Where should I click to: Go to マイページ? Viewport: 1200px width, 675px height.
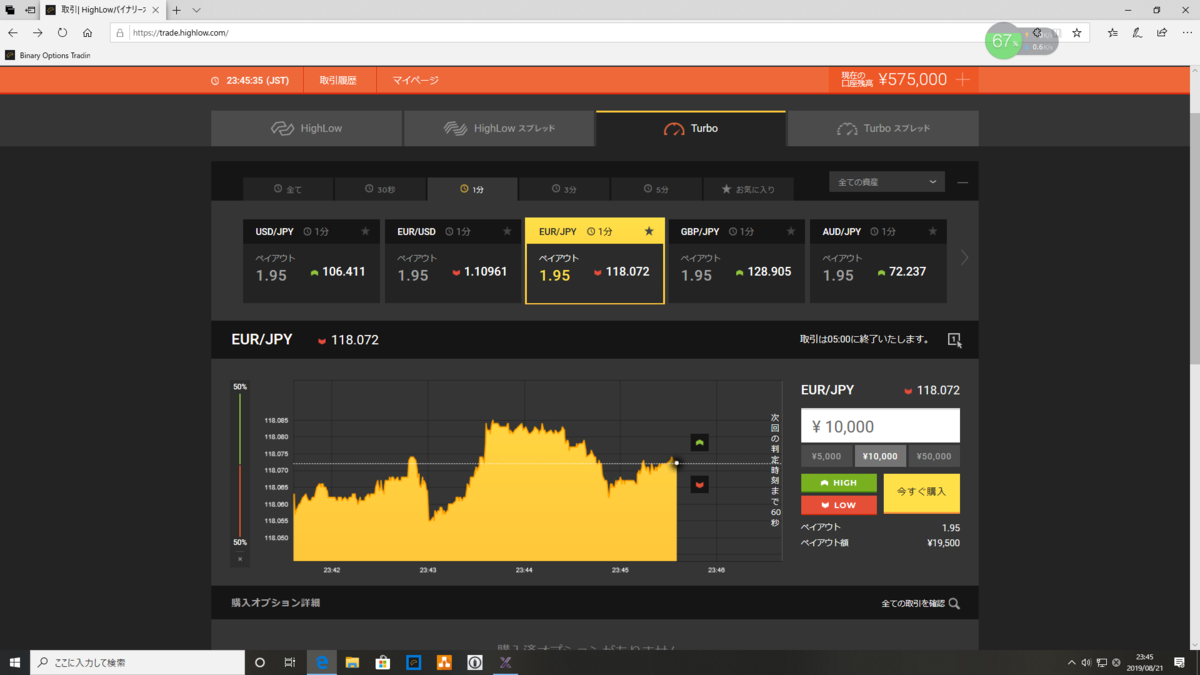(x=416, y=80)
